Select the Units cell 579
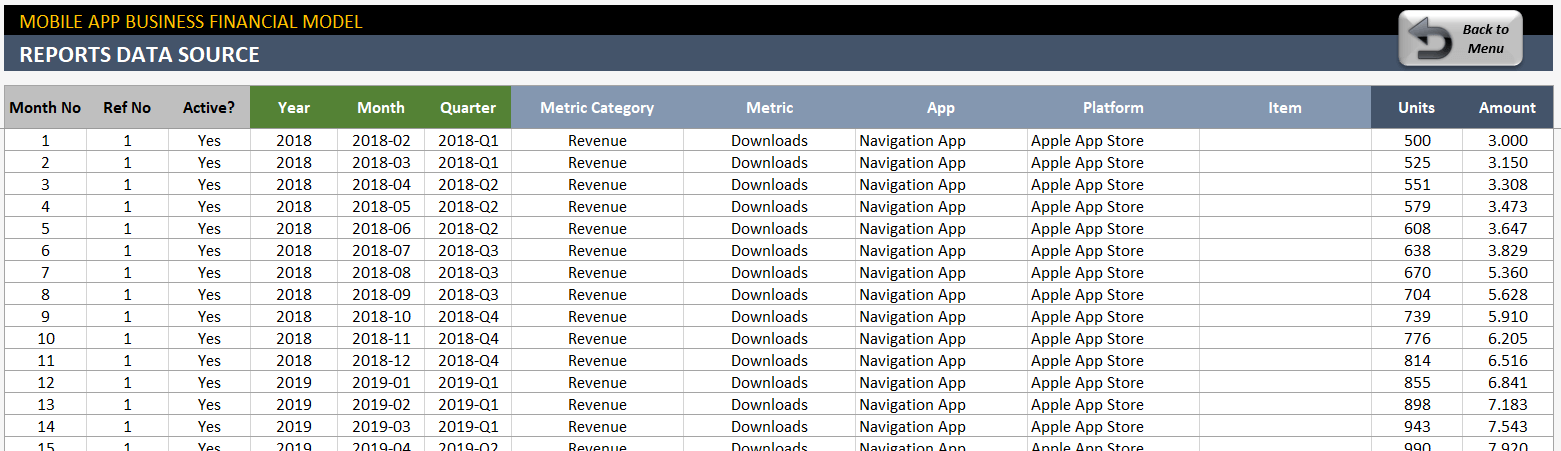Image resolution: width=1561 pixels, height=451 pixels. (x=1417, y=207)
